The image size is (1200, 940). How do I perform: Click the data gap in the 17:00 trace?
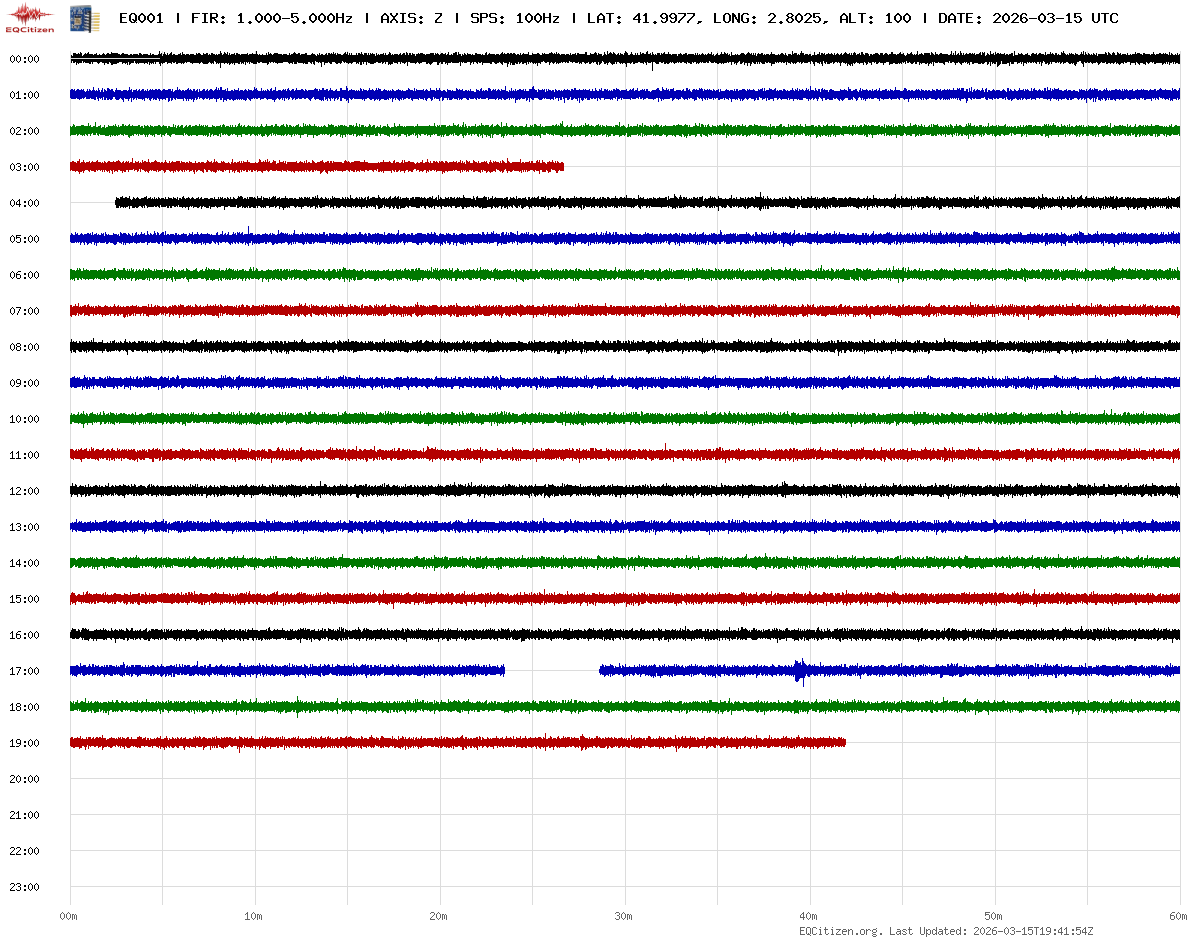551,670
